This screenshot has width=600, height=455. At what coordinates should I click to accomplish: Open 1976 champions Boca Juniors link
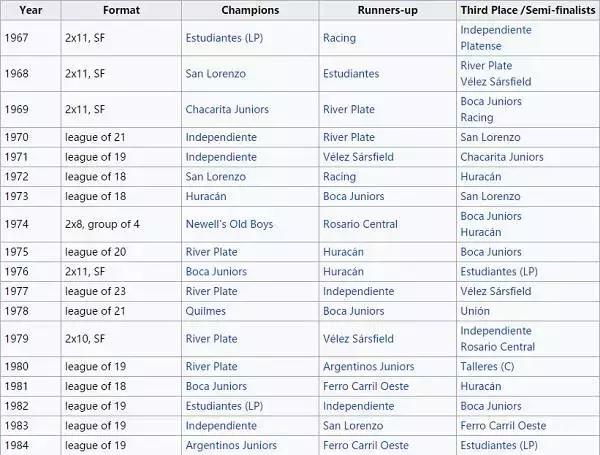tap(216, 271)
